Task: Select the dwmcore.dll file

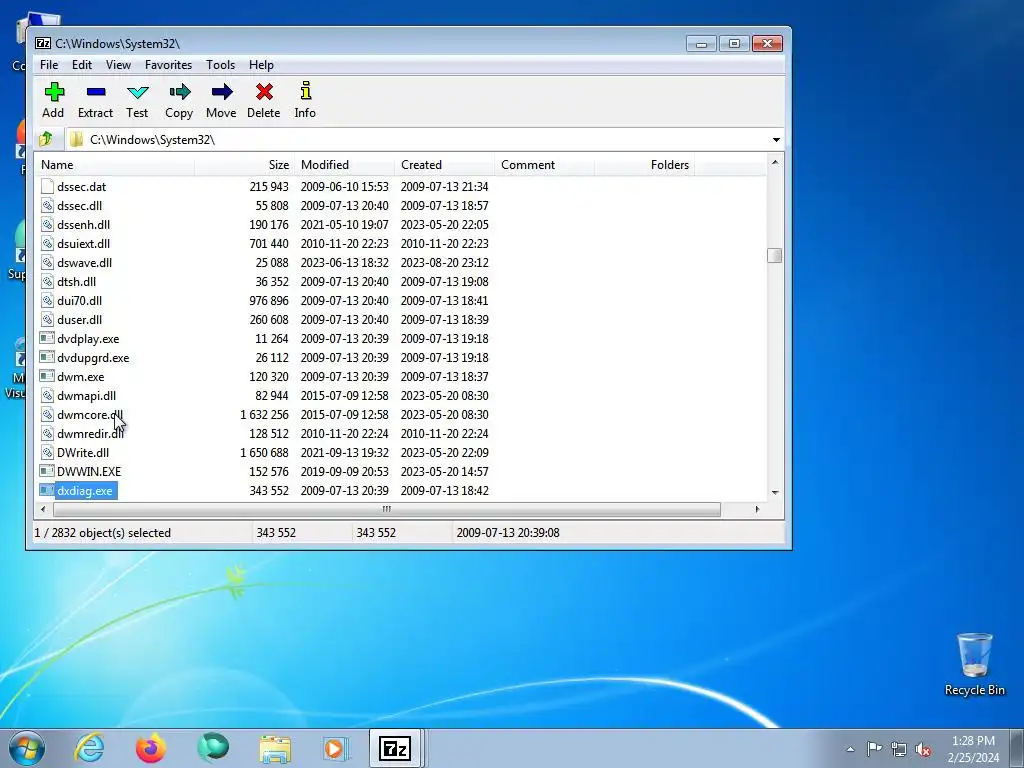Action: pos(90,414)
